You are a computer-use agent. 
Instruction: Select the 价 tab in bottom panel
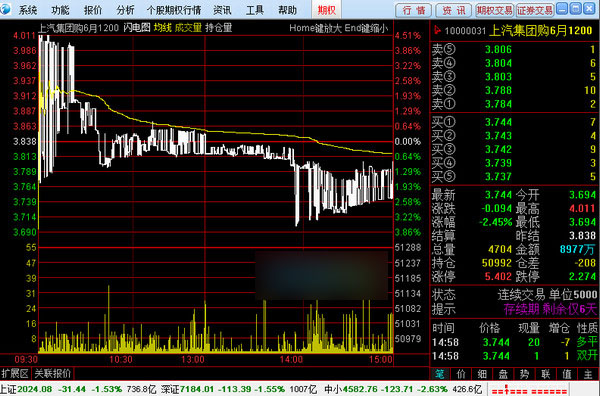click(461, 374)
